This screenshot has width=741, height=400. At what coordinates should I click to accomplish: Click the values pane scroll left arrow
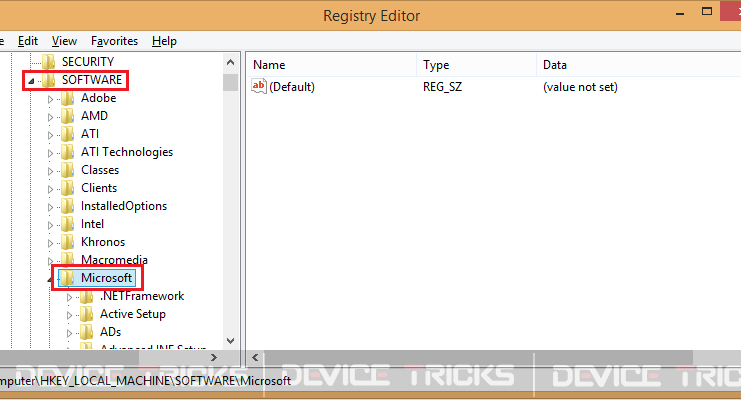coord(255,357)
